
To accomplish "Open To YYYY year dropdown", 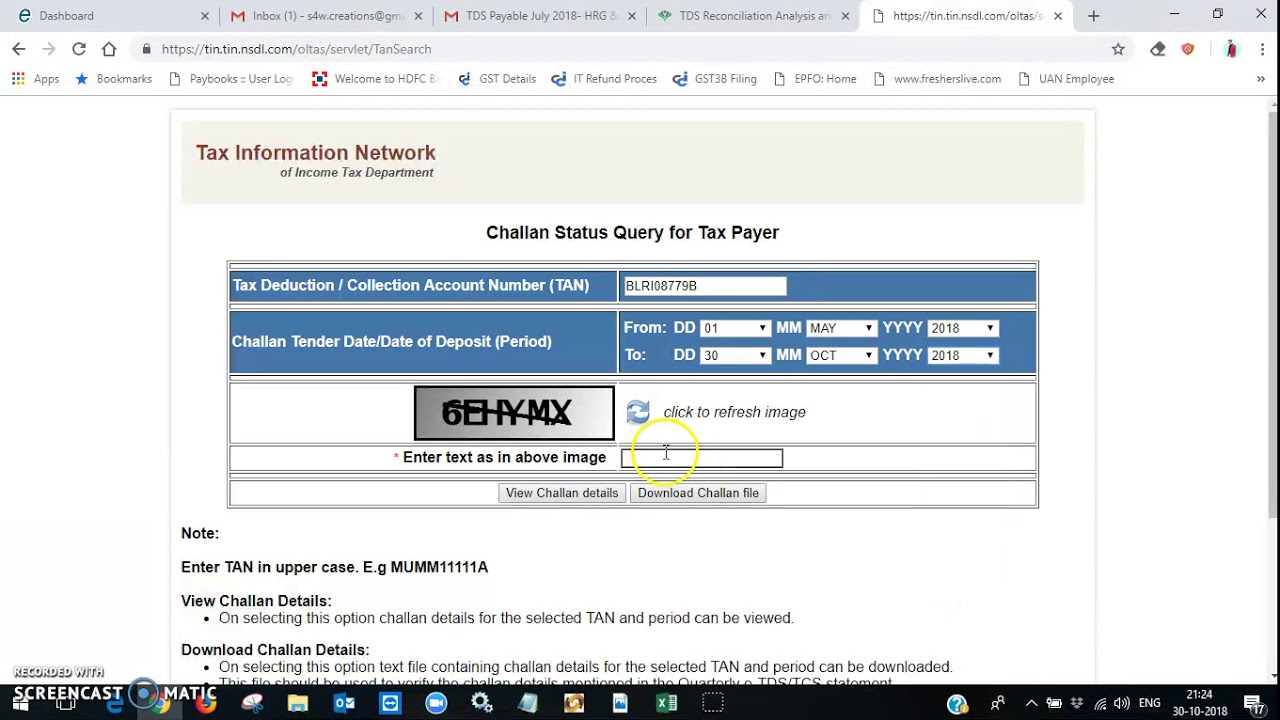I will click(x=962, y=355).
